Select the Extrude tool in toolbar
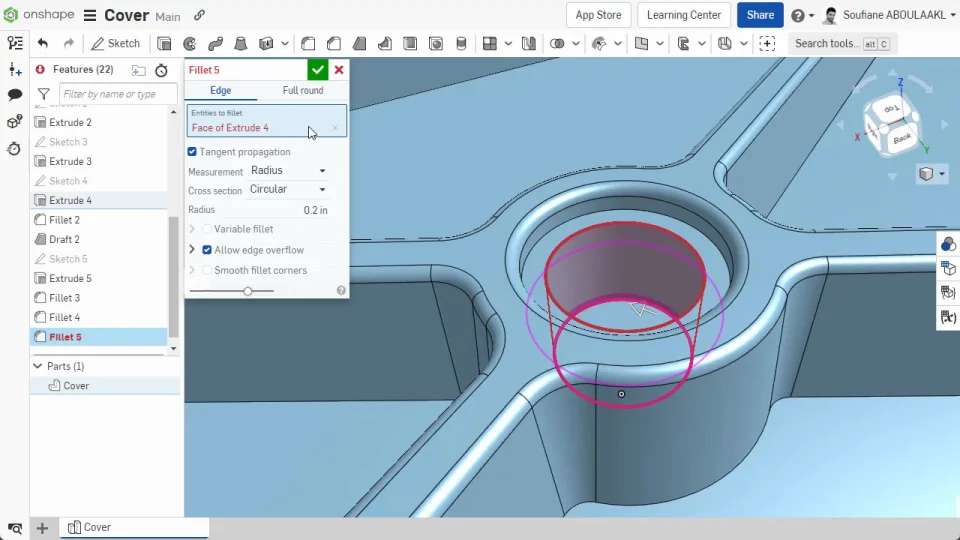This screenshot has height=540, width=960. 164,44
